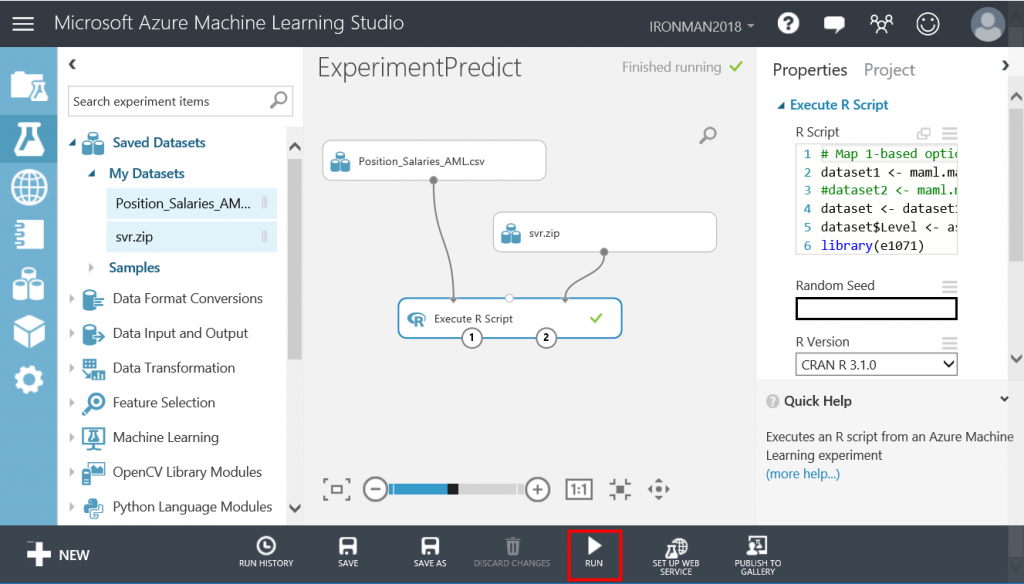Open the Datasets sidebar icon
Viewport: 1024px width, 584px height.
tap(29, 284)
